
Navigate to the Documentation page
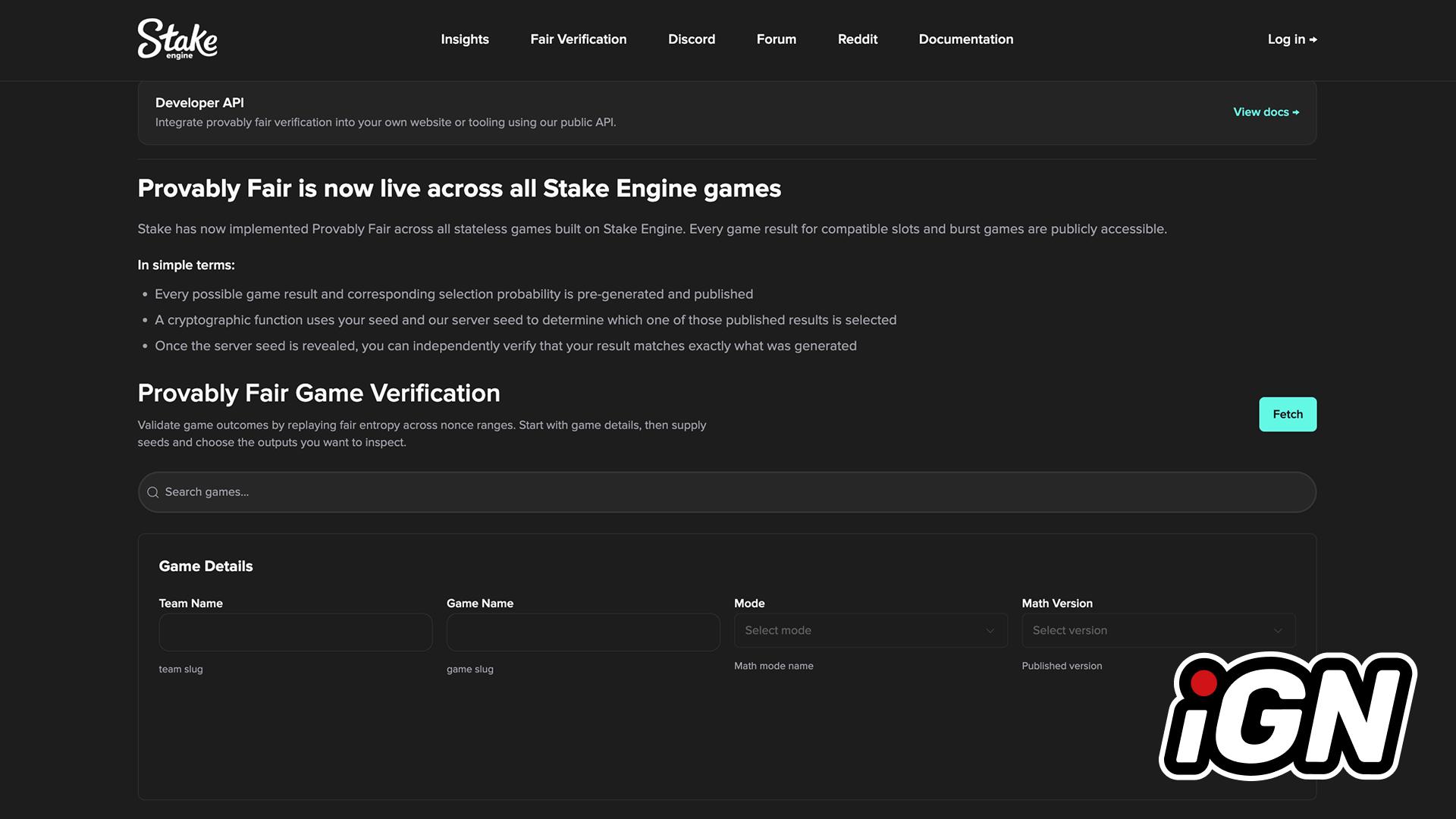coord(965,39)
